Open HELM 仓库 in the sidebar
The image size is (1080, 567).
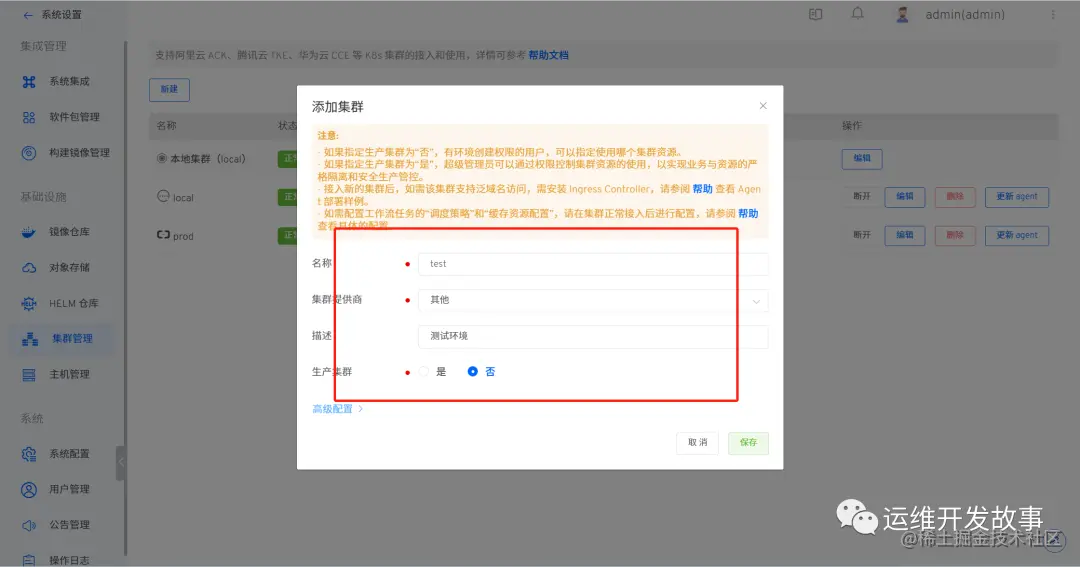pos(74,303)
